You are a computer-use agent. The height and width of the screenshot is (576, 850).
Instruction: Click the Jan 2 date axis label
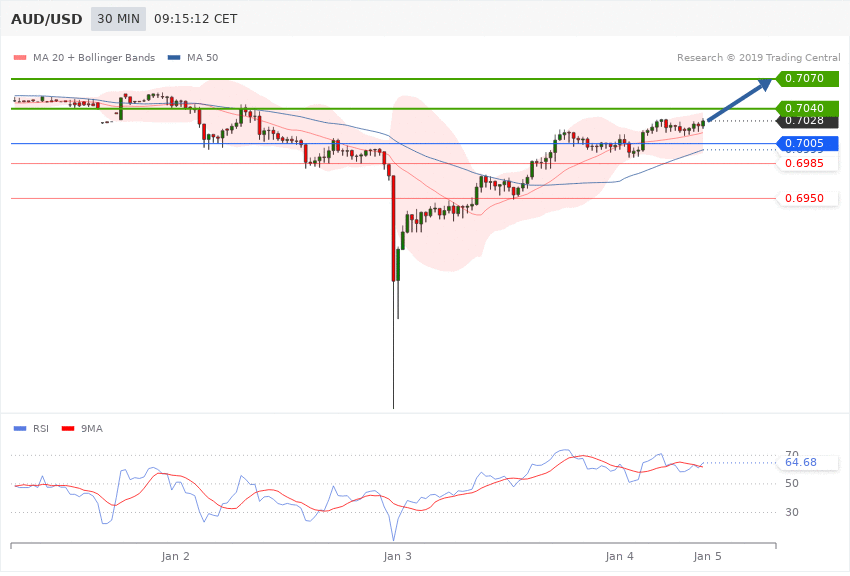[x=176, y=556]
